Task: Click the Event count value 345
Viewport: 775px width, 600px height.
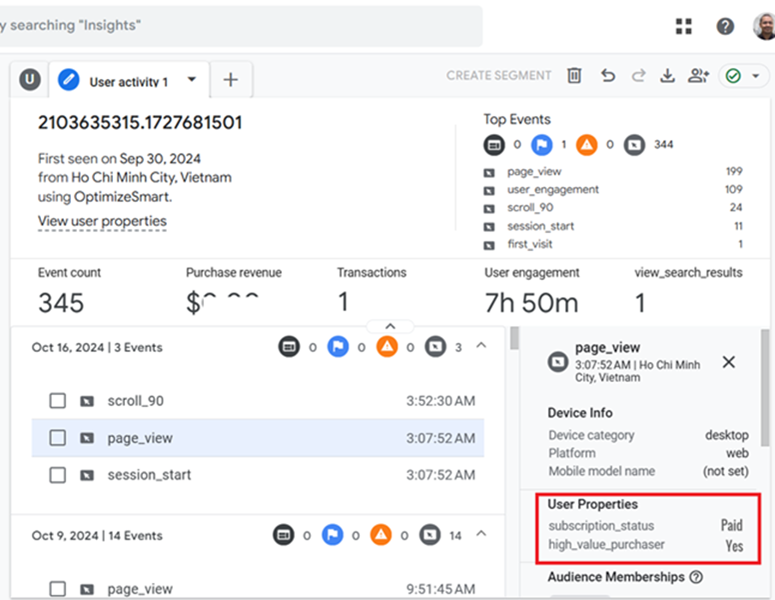Action: [61, 303]
